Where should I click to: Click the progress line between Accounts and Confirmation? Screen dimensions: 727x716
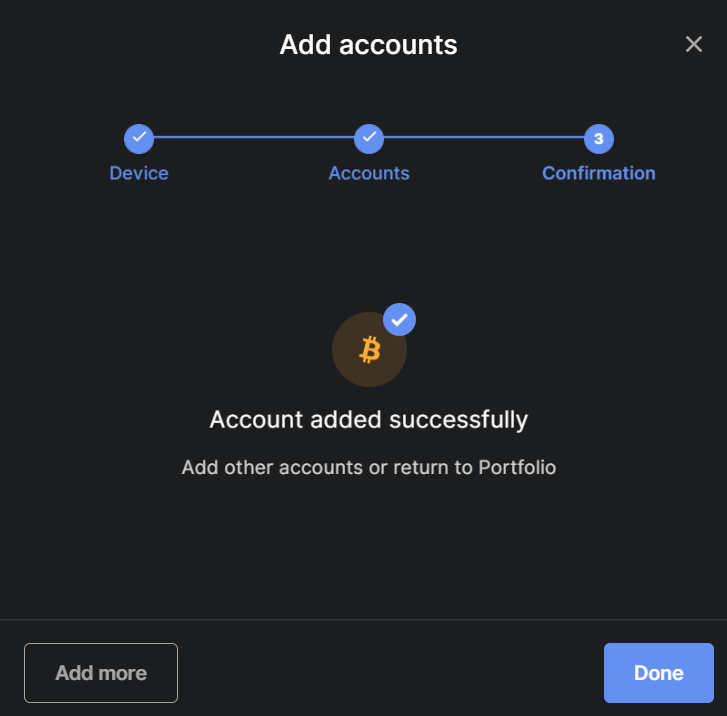(x=484, y=137)
